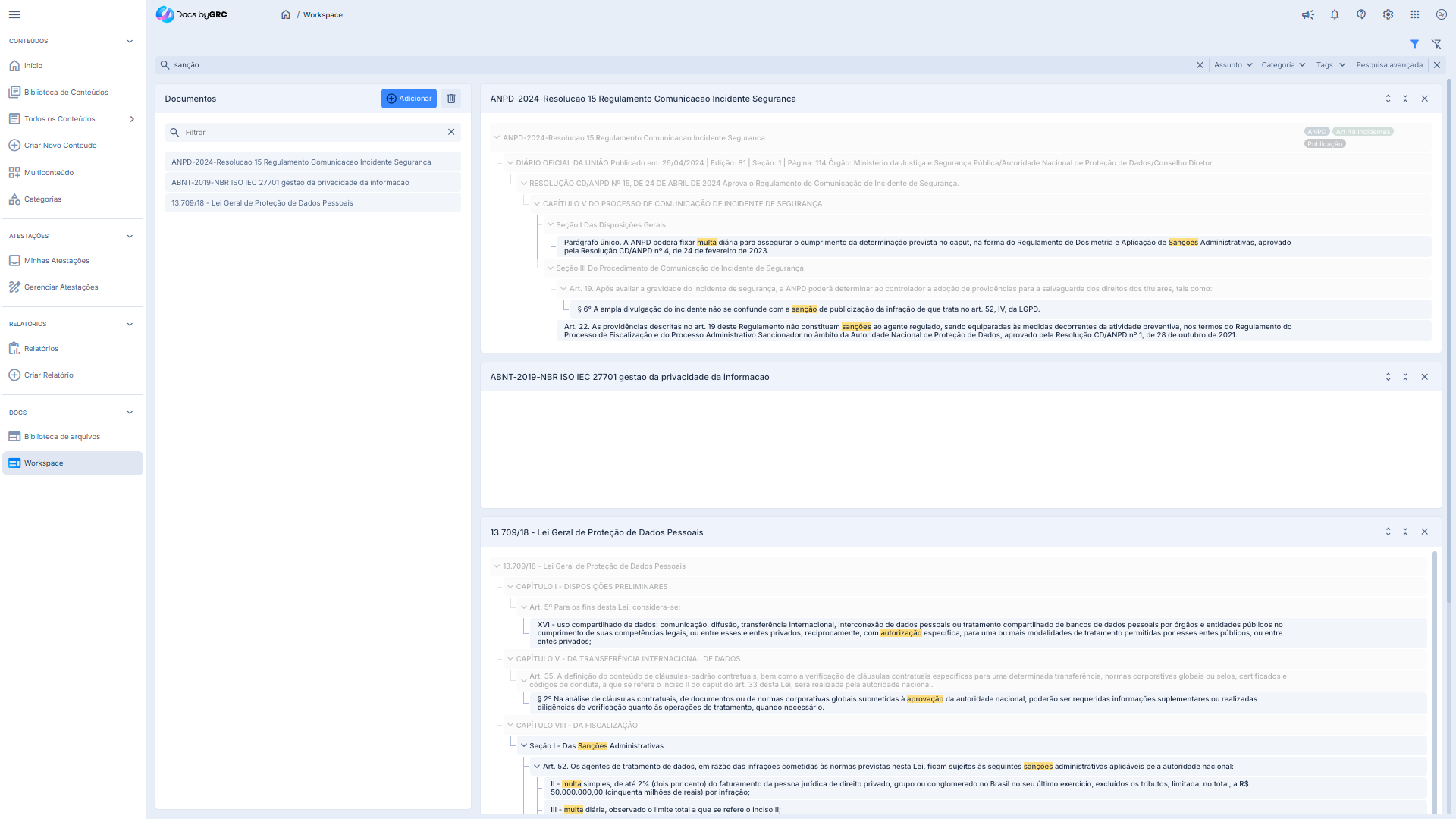Click the clear filters funnel icon
The image size is (1456, 819).
pyautogui.click(x=1436, y=44)
